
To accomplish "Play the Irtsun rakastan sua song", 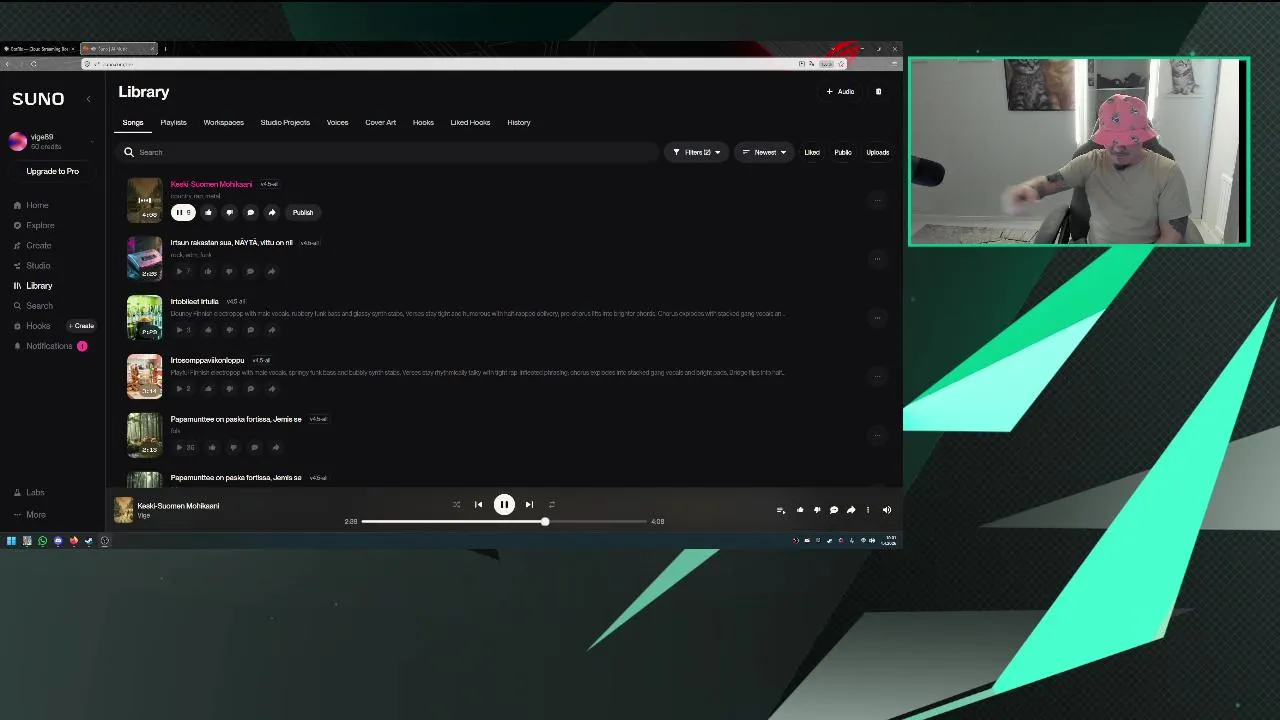I will point(182,271).
